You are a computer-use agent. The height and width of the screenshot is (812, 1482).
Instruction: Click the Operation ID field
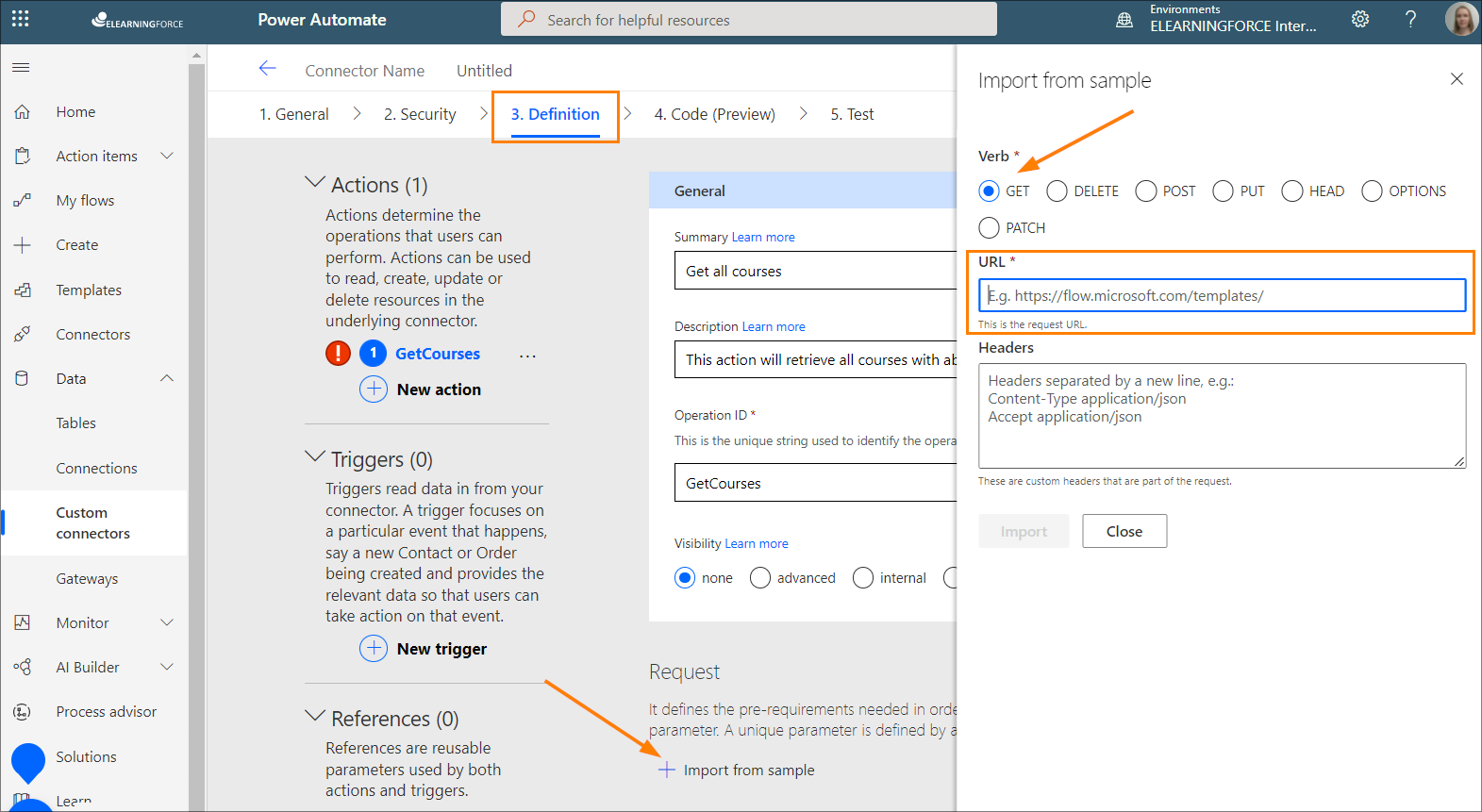click(817, 483)
